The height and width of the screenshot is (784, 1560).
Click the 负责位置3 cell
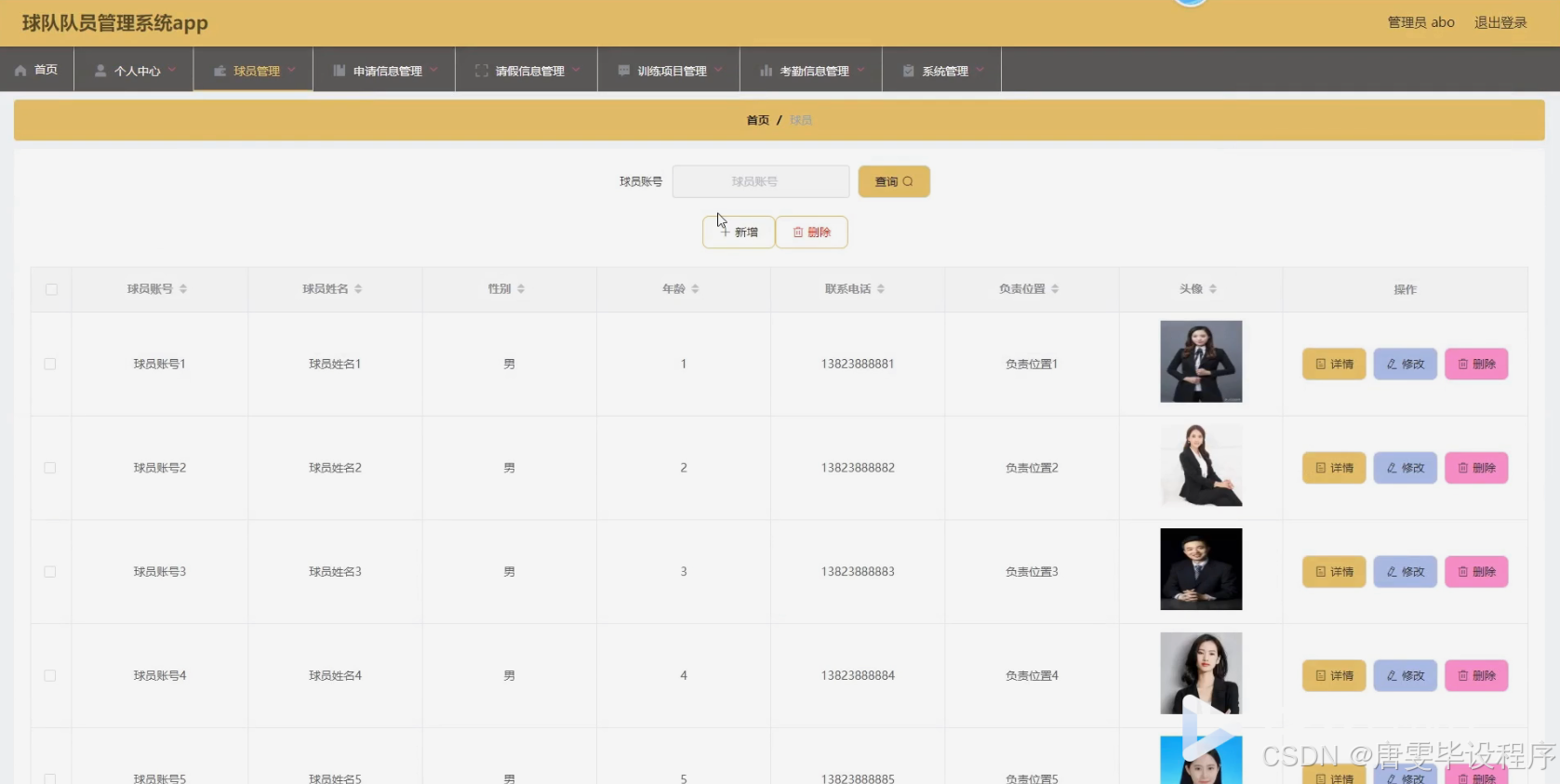coord(1032,572)
